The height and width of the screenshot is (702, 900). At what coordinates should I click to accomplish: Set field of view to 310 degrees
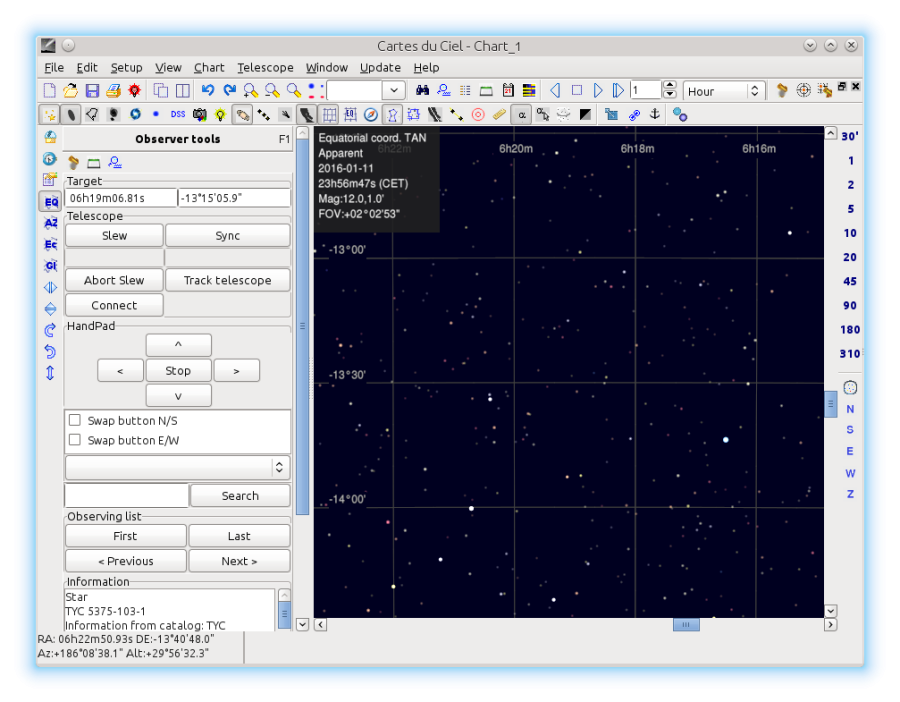click(x=849, y=354)
